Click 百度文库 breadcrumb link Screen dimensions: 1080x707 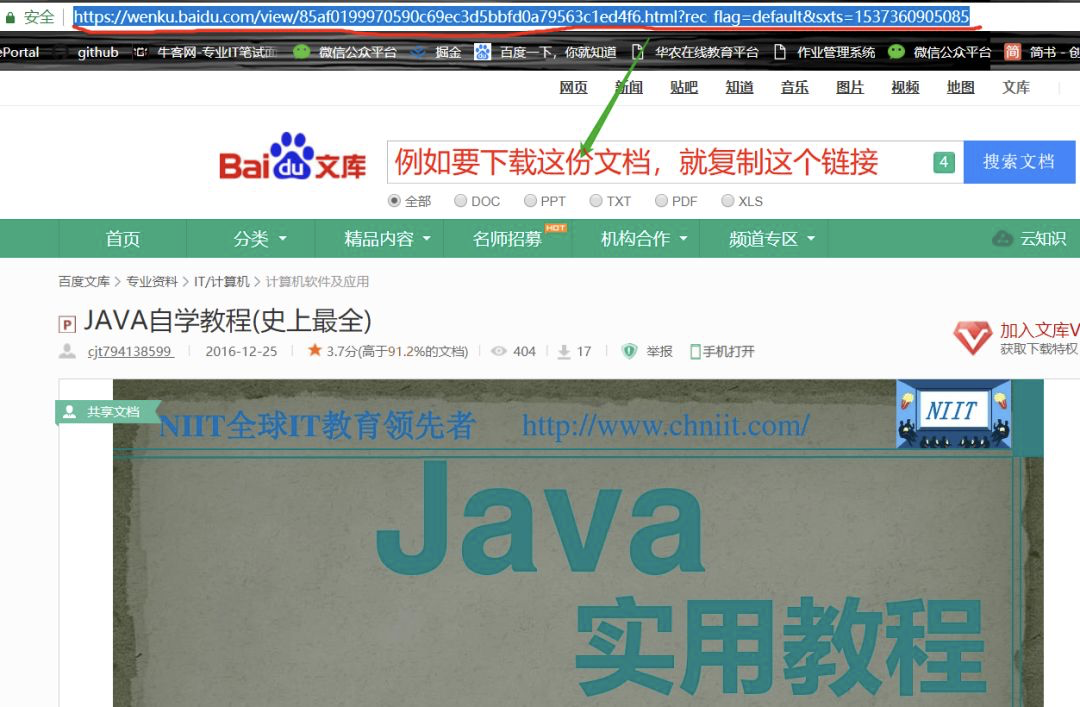coord(84,281)
